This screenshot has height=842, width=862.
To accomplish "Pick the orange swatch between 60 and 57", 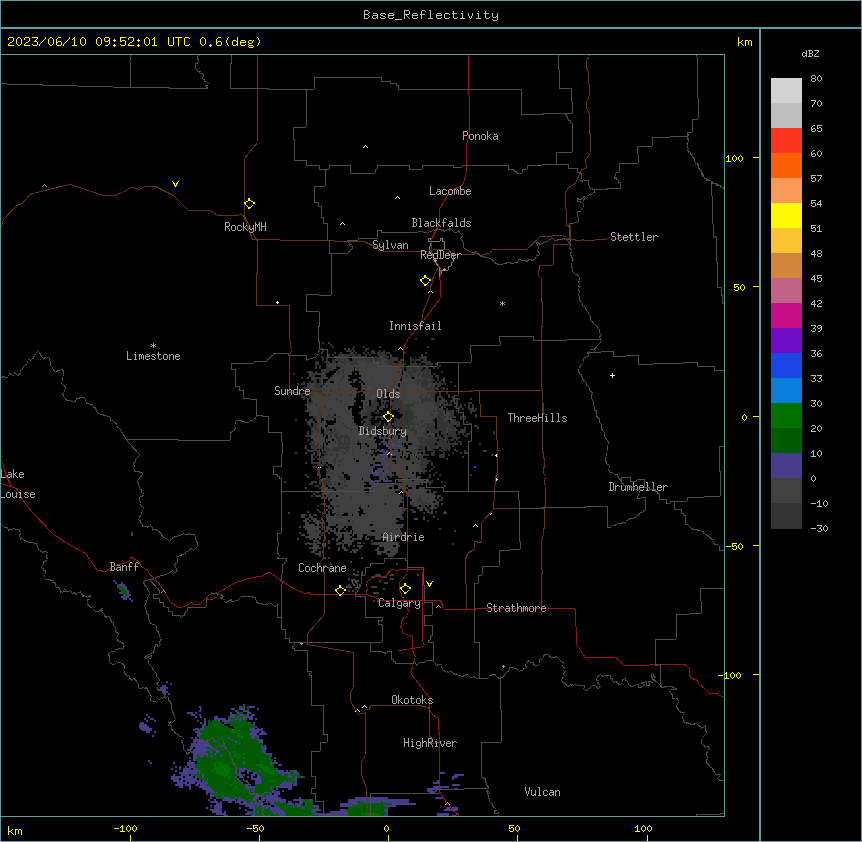I will 786,165.
